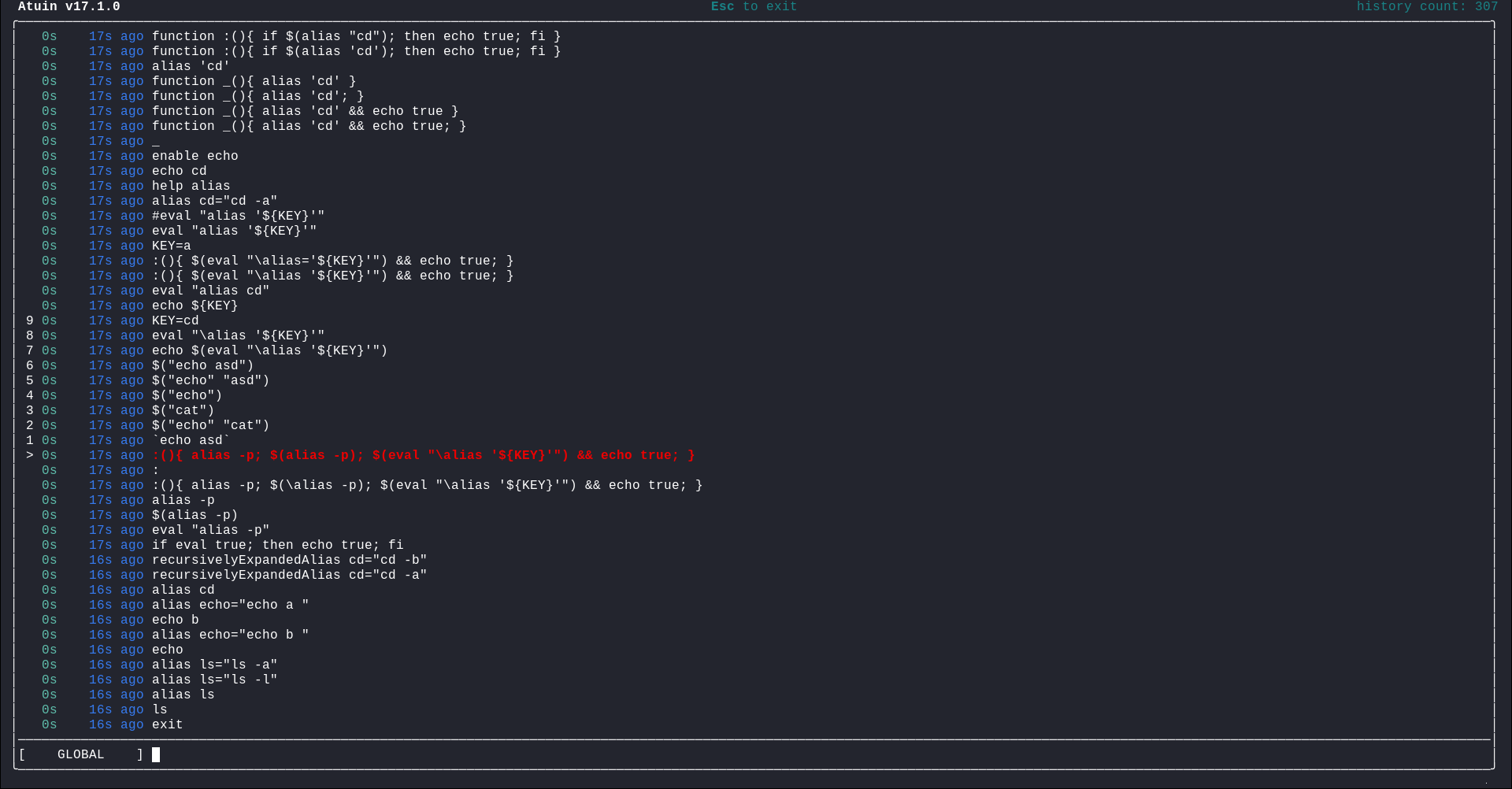Select history entry '$("echo asd")'
The height and width of the screenshot is (789, 1512).
point(203,365)
